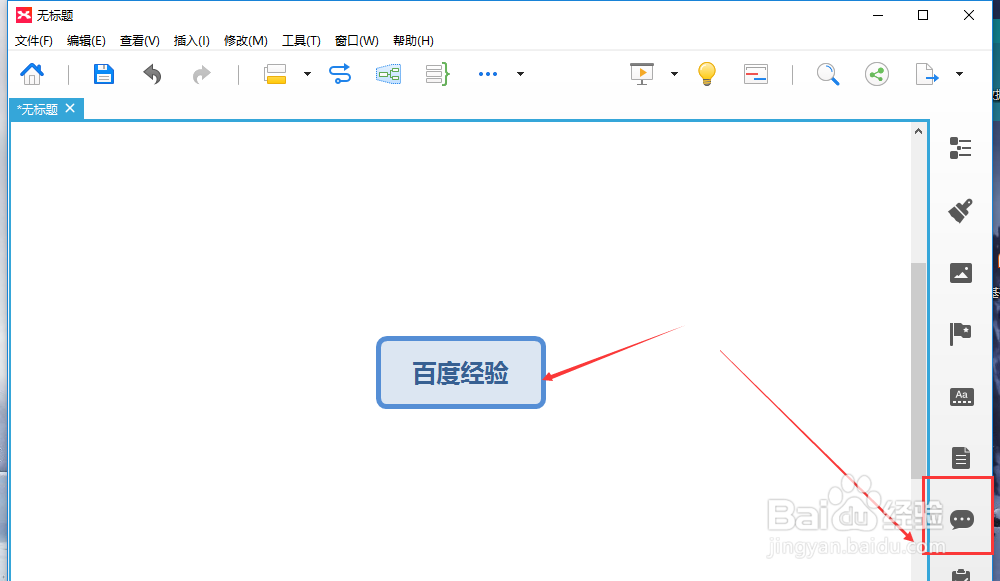Viewport: 1000px width, 581px height.
Task: Open the Comments speech bubble panel
Action: click(x=962, y=519)
